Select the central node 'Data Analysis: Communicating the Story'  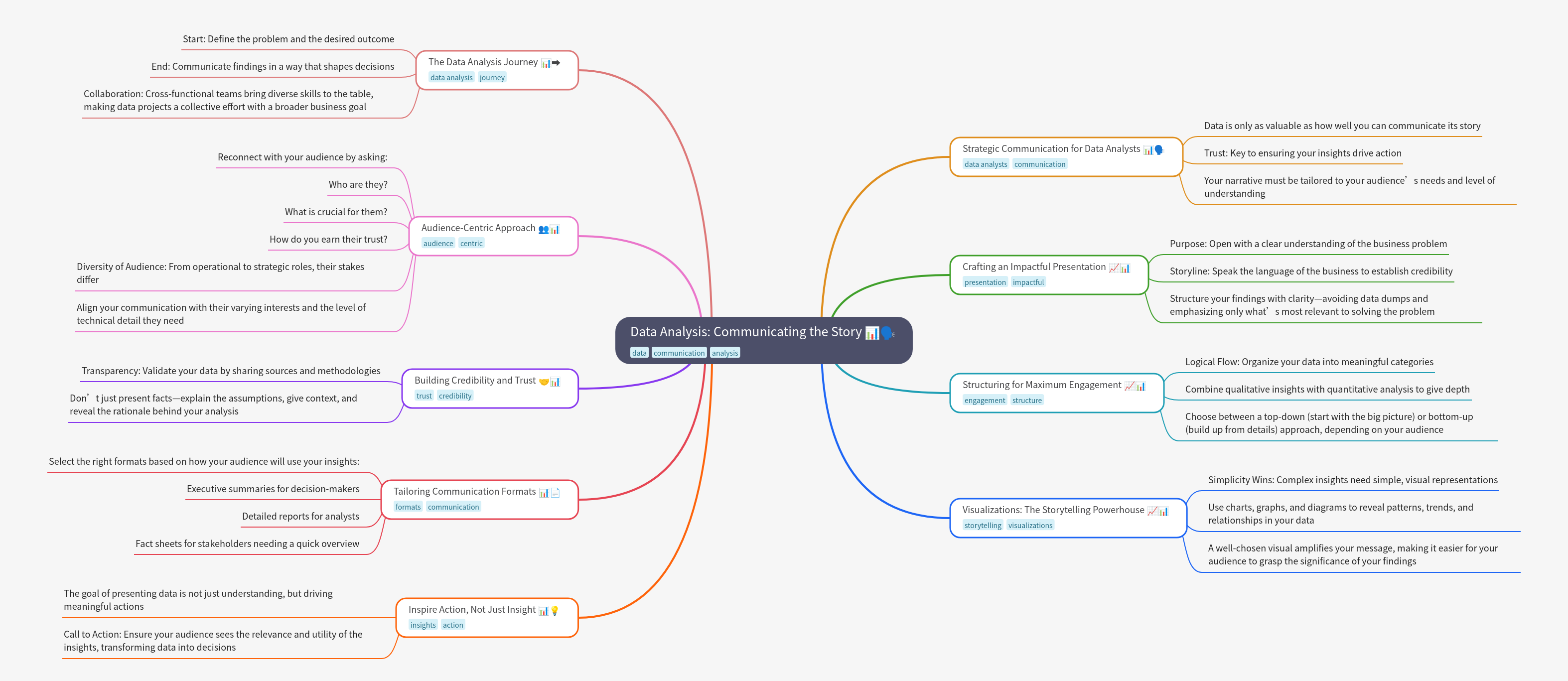coord(763,340)
